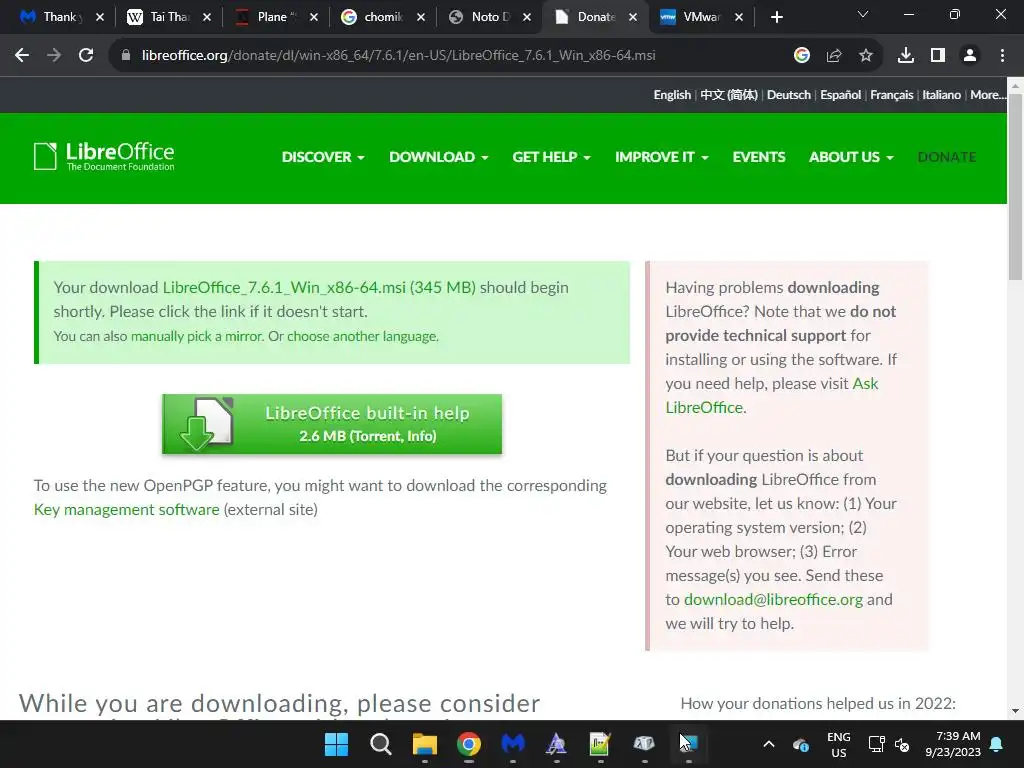Open the Google account icon in address bar
Image resolution: width=1024 pixels, height=768 pixels.
coord(802,56)
